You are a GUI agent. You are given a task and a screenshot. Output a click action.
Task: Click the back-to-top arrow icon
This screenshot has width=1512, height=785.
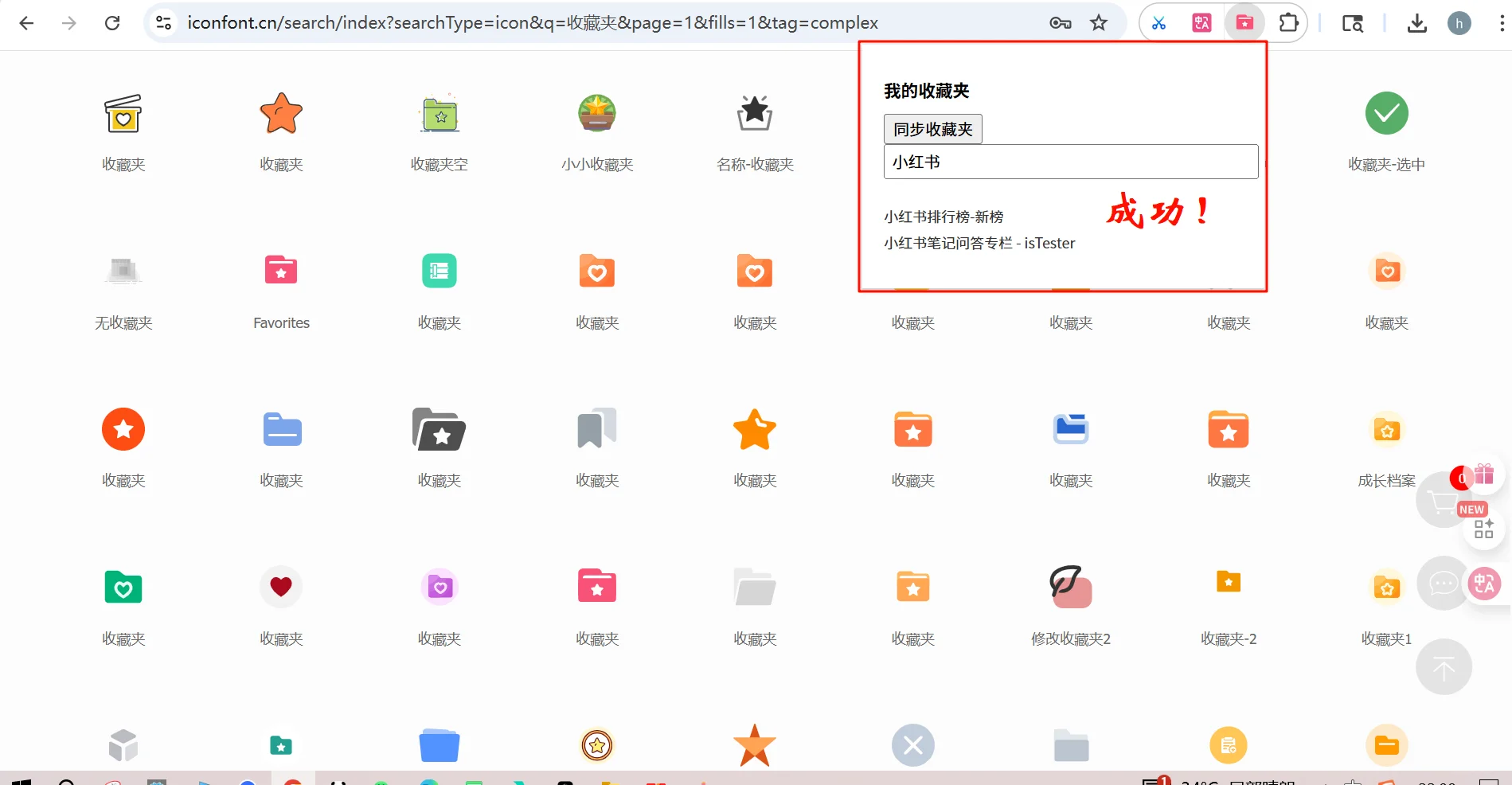[x=1444, y=667]
